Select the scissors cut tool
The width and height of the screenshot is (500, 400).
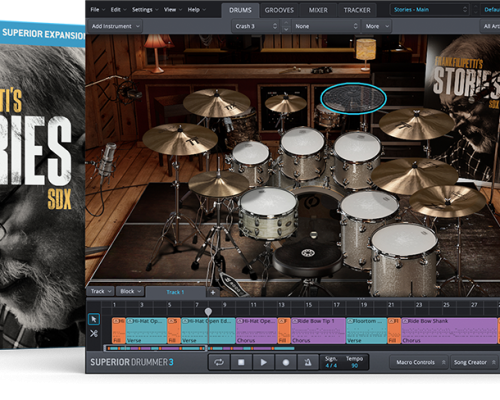click(x=94, y=333)
